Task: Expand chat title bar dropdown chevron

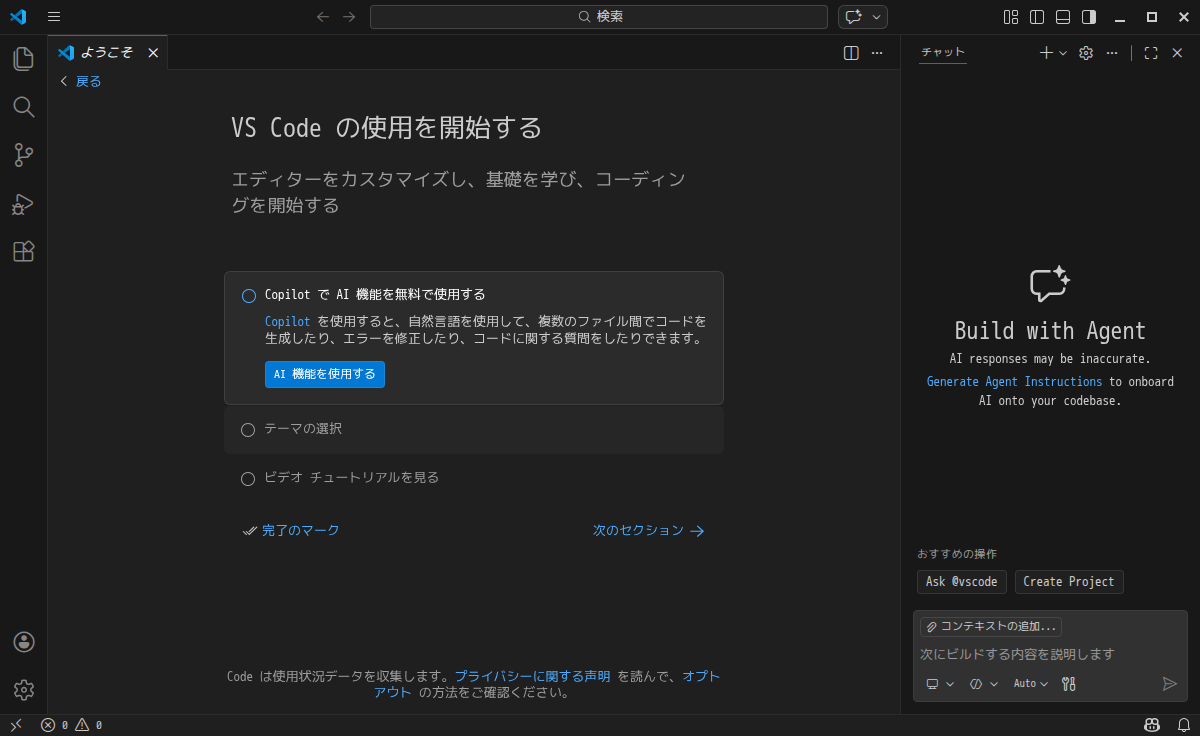Action: point(877,17)
